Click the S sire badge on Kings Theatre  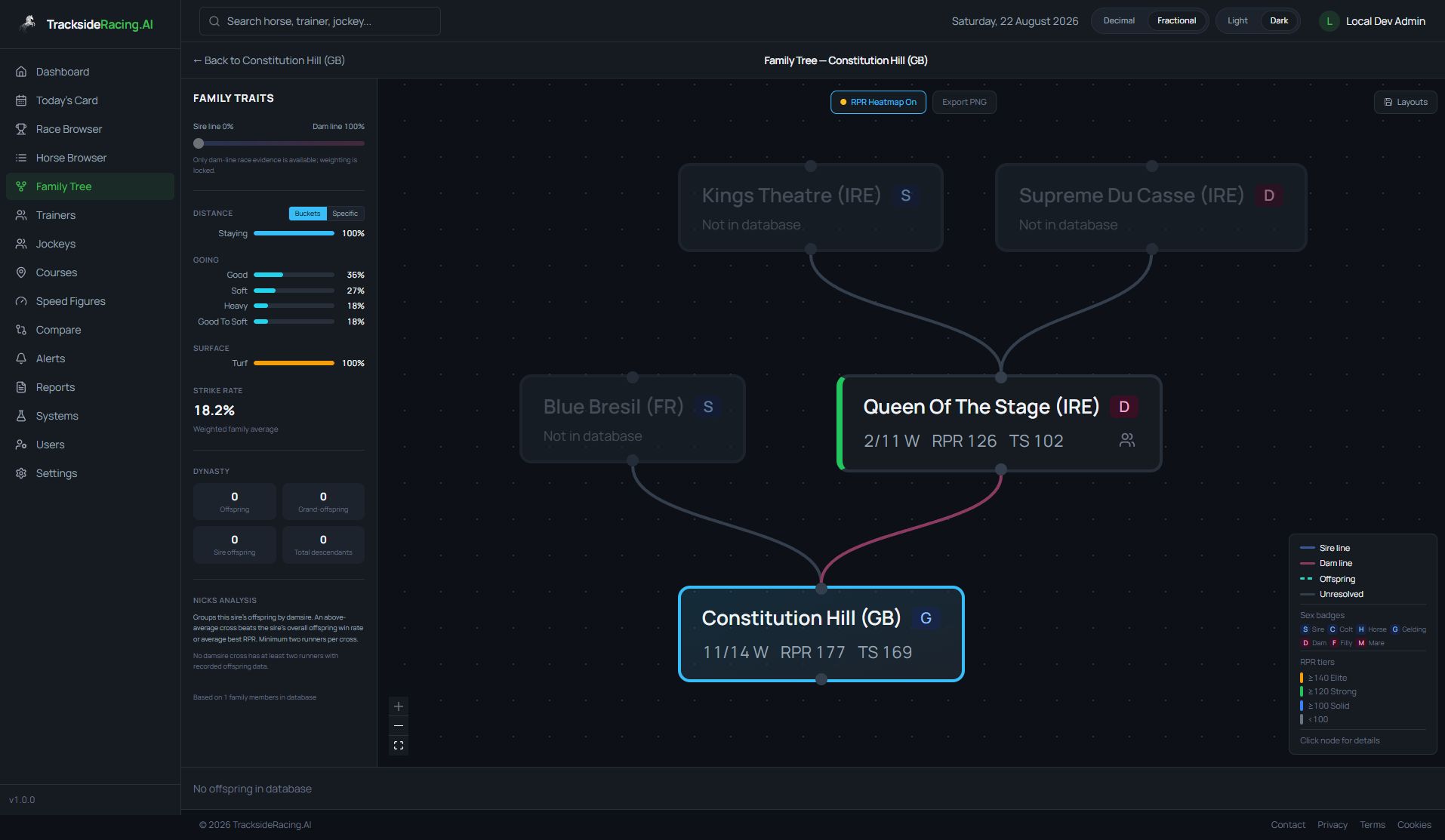(x=905, y=195)
